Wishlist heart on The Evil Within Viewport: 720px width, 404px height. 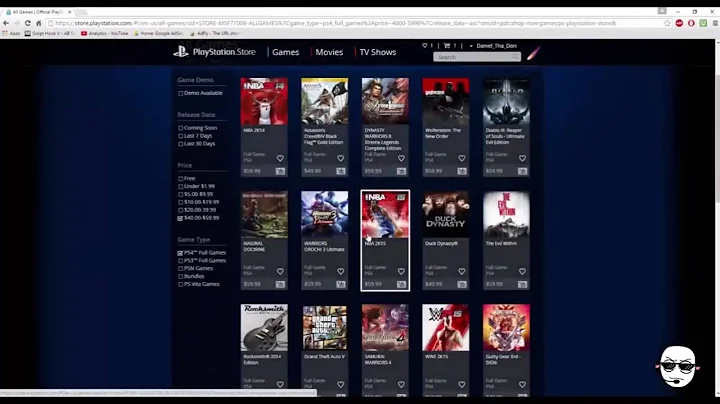[523, 272]
